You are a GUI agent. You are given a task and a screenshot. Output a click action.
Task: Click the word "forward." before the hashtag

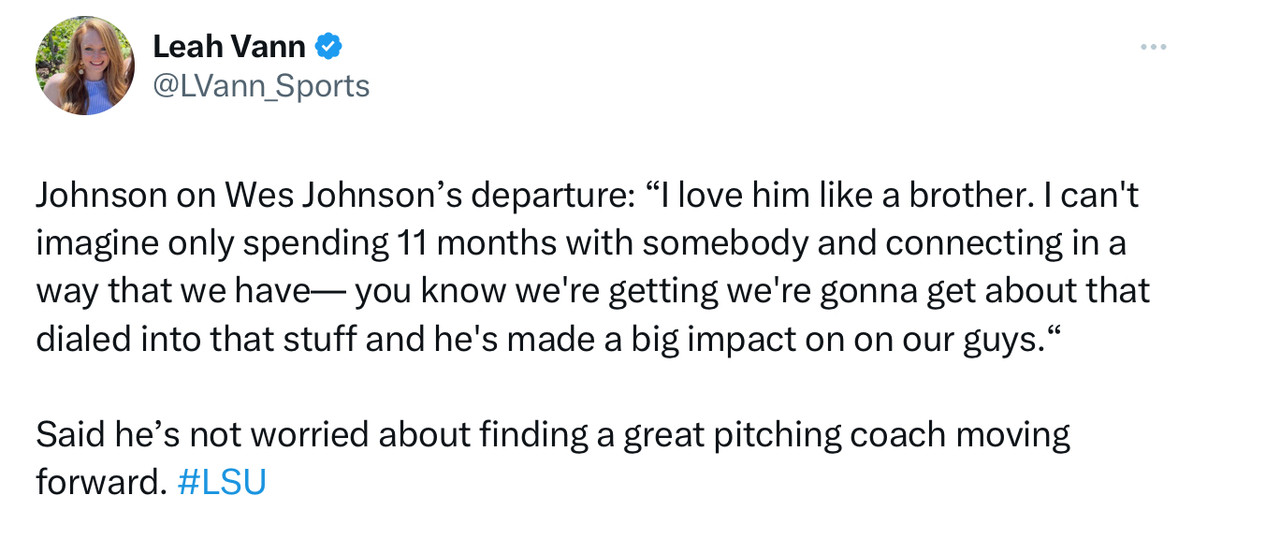pyautogui.click(x=100, y=483)
